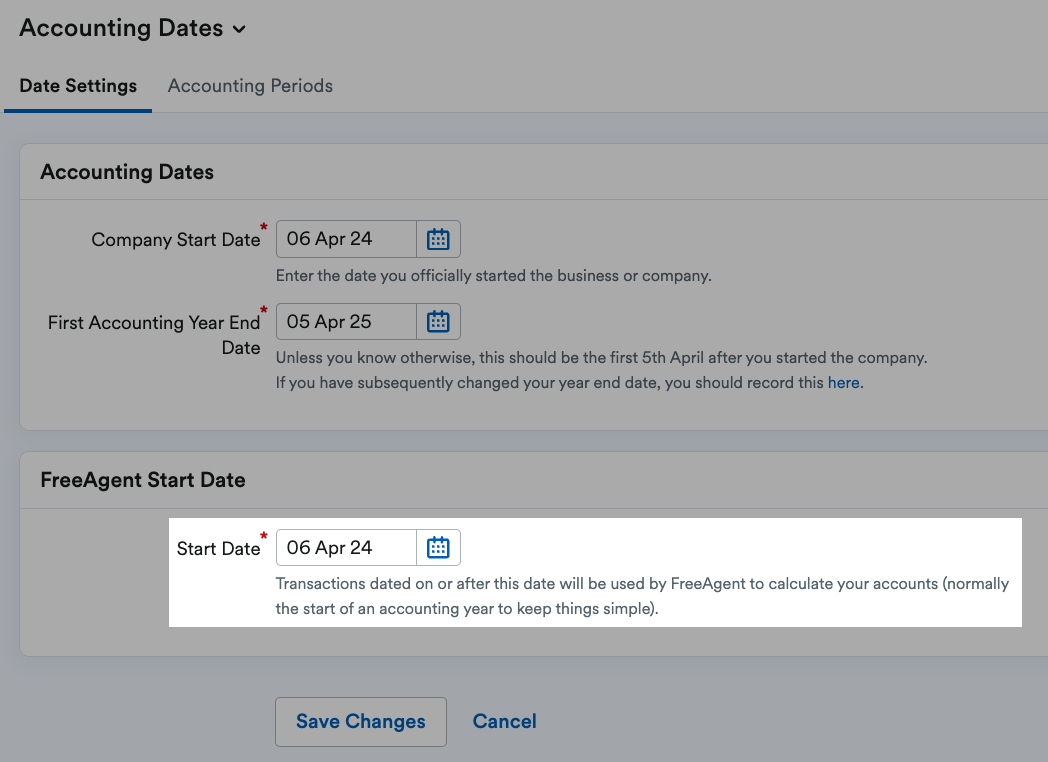This screenshot has width=1048, height=762.
Task: Open calendar picker for FreeAgent Start Date
Action: (x=438, y=547)
